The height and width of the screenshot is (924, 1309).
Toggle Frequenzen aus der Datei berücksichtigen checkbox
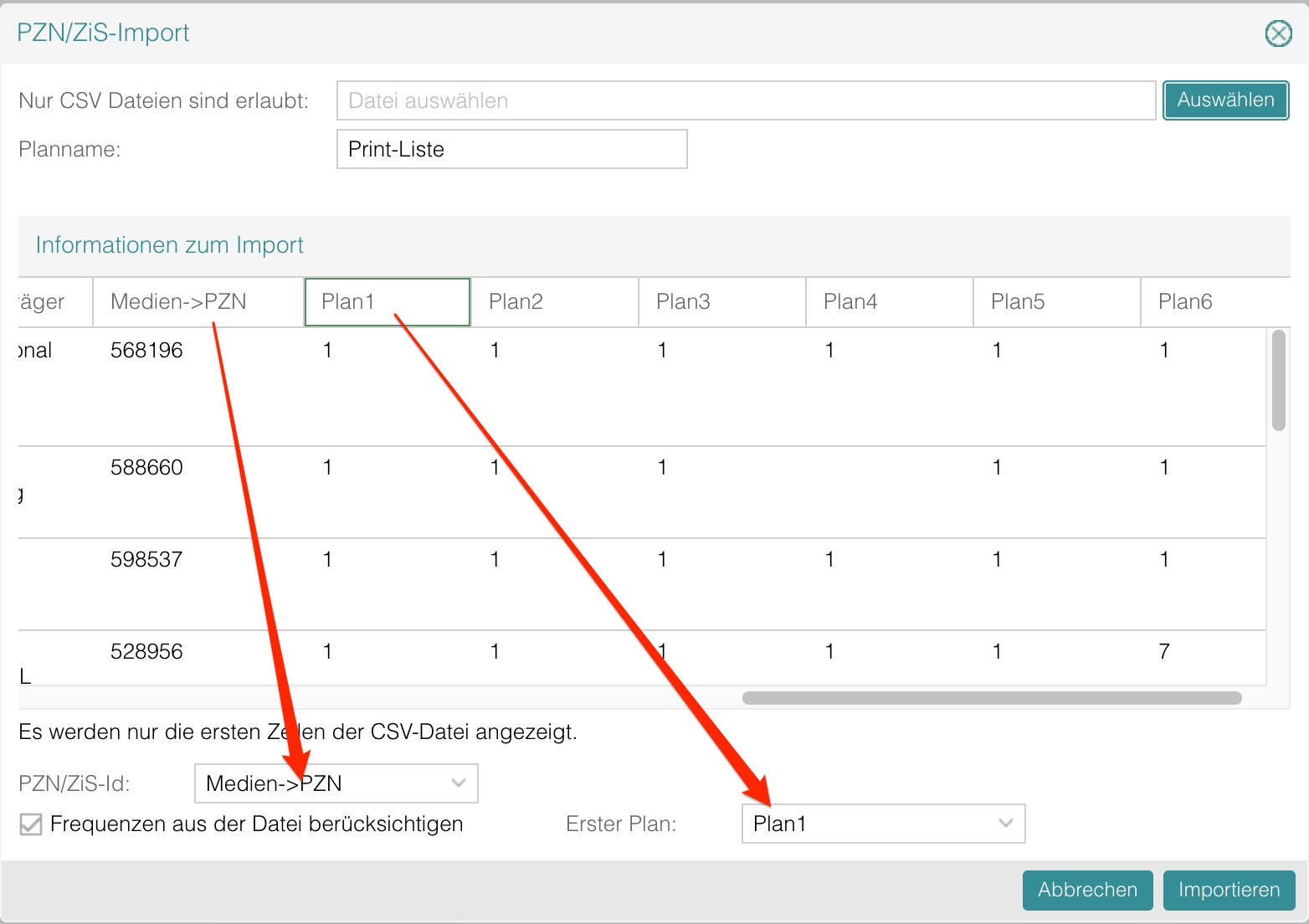click(x=31, y=824)
